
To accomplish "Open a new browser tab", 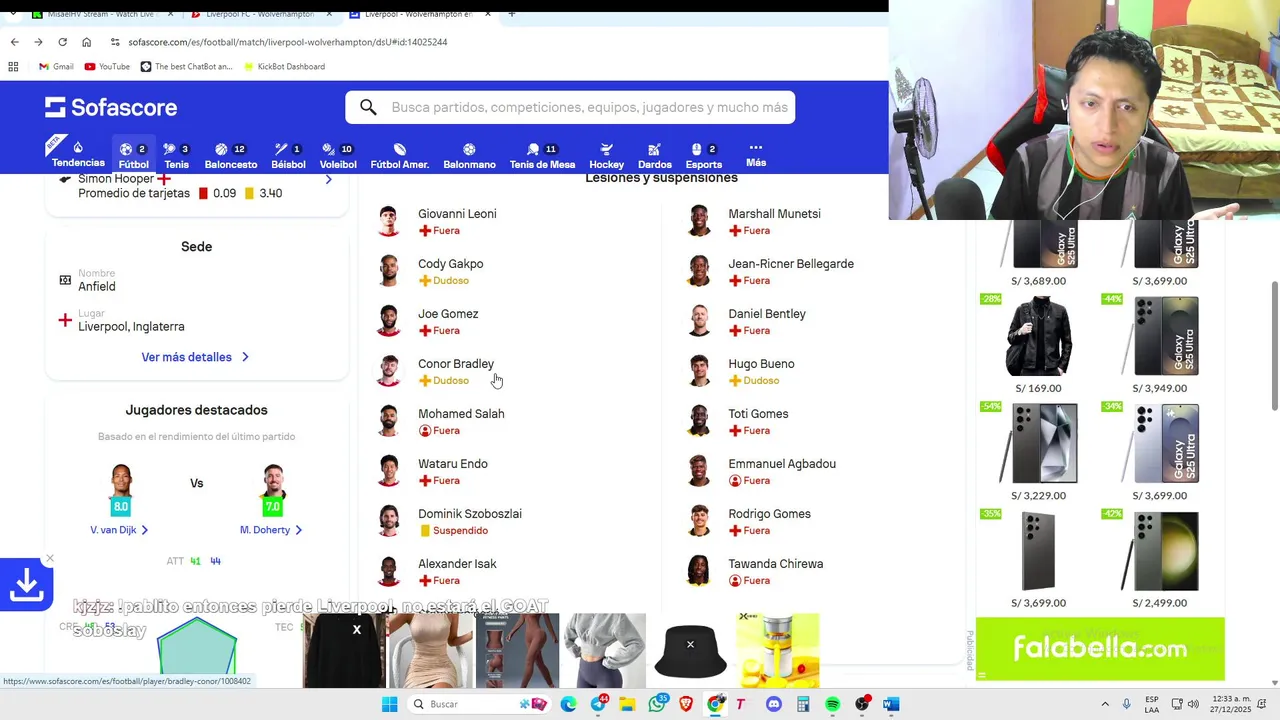I will tap(512, 14).
